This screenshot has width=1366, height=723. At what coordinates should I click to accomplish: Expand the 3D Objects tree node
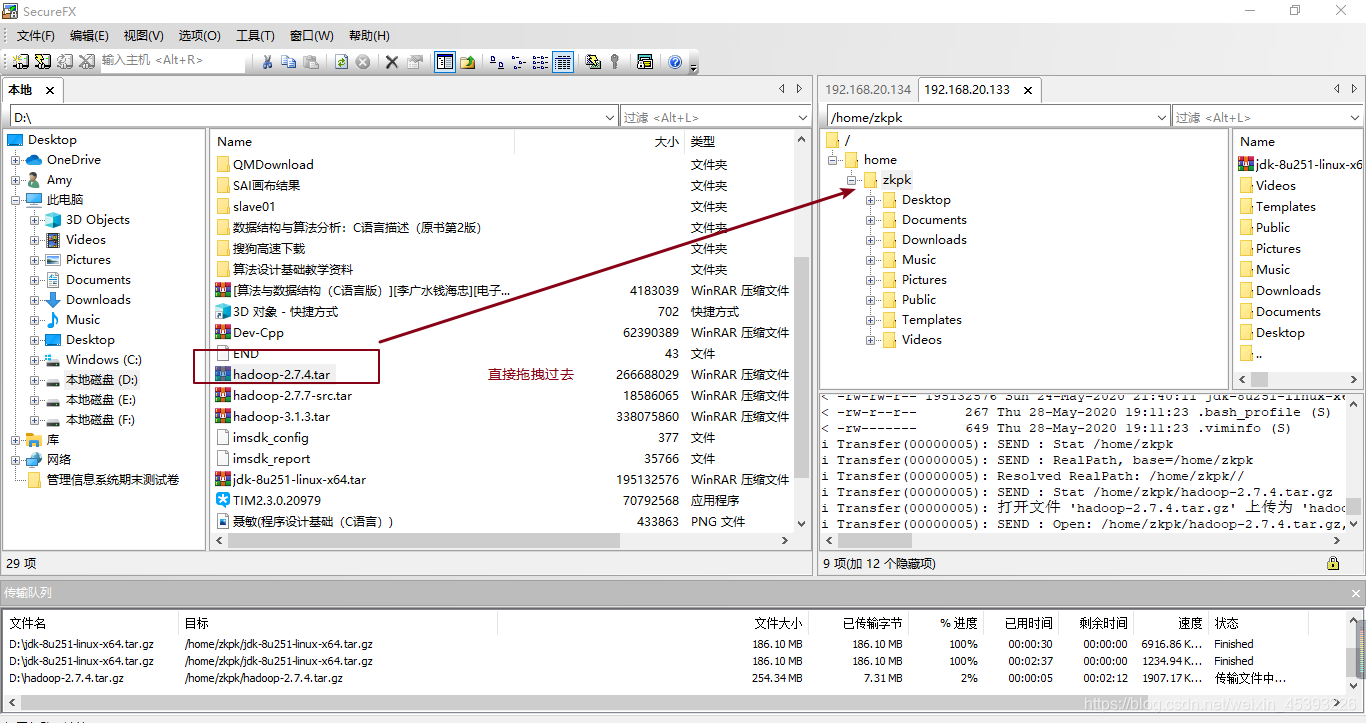coord(35,220)
